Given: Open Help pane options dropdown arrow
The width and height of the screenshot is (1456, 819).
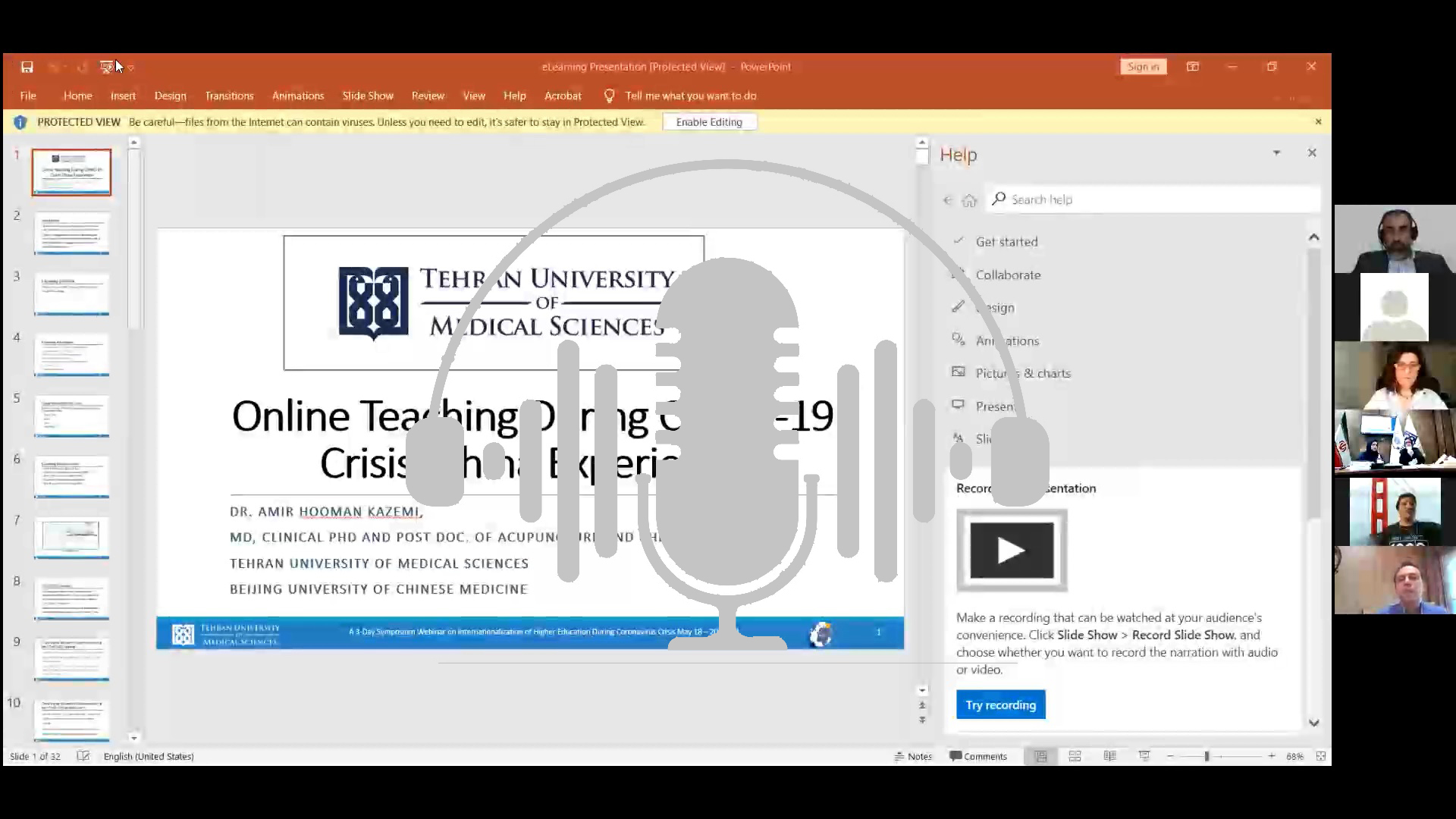Looking at the screenshot, I should [x=1276, y=153].
